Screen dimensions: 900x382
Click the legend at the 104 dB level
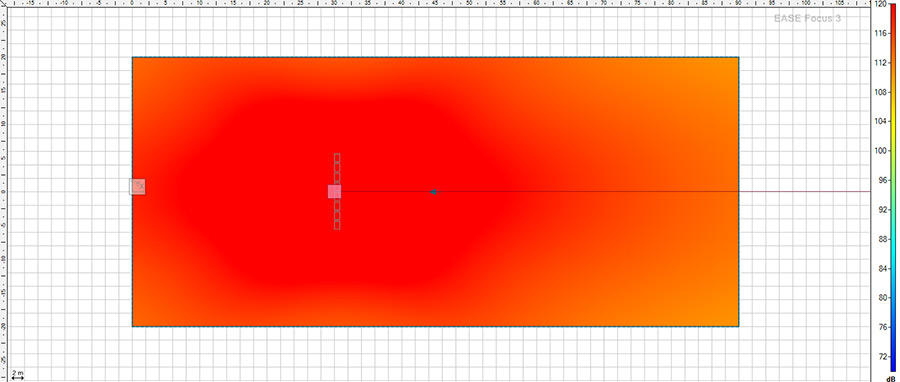click(x=893, y=121)
